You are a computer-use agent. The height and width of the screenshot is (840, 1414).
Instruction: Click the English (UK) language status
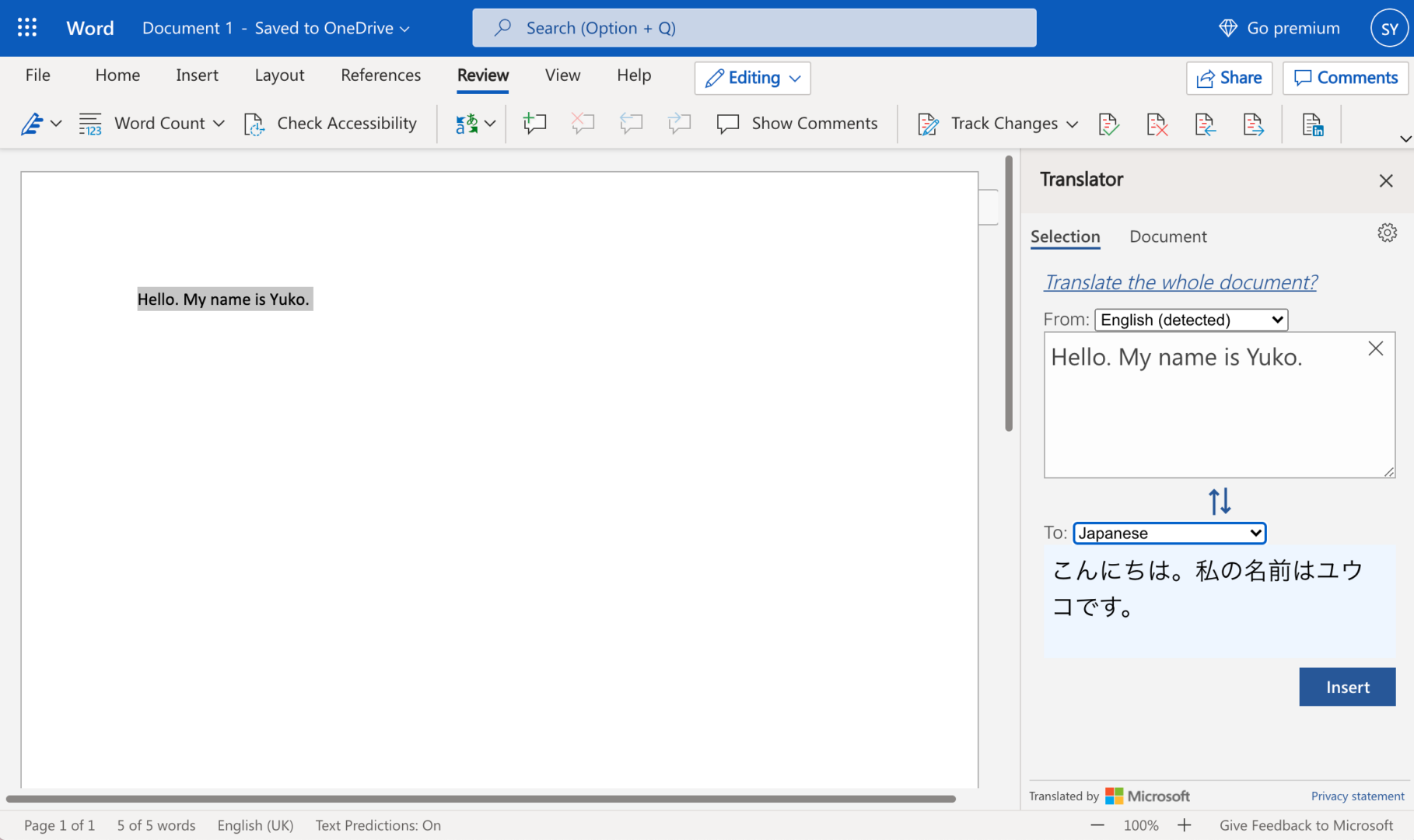[x=255, y=825]
